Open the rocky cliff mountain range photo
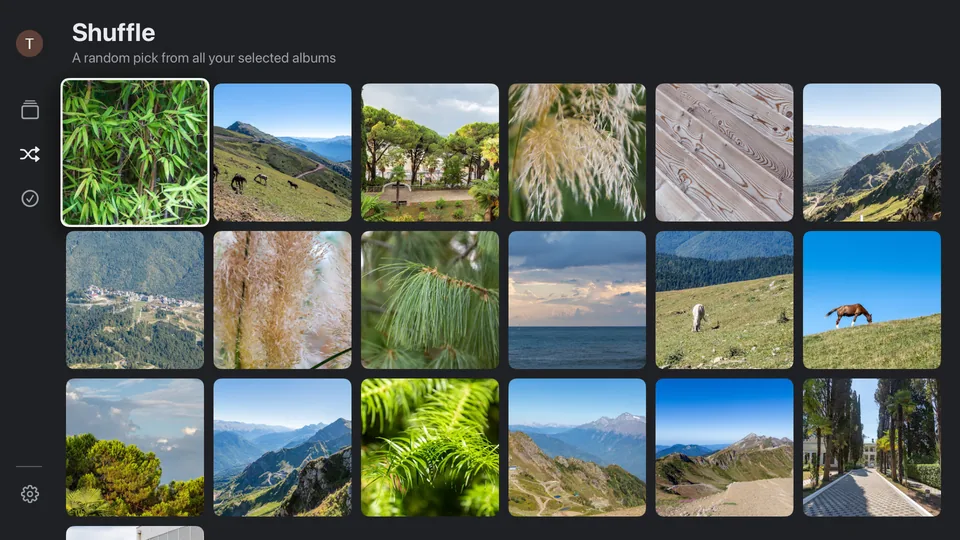The image size is (960, 540). tap(282, 448)
